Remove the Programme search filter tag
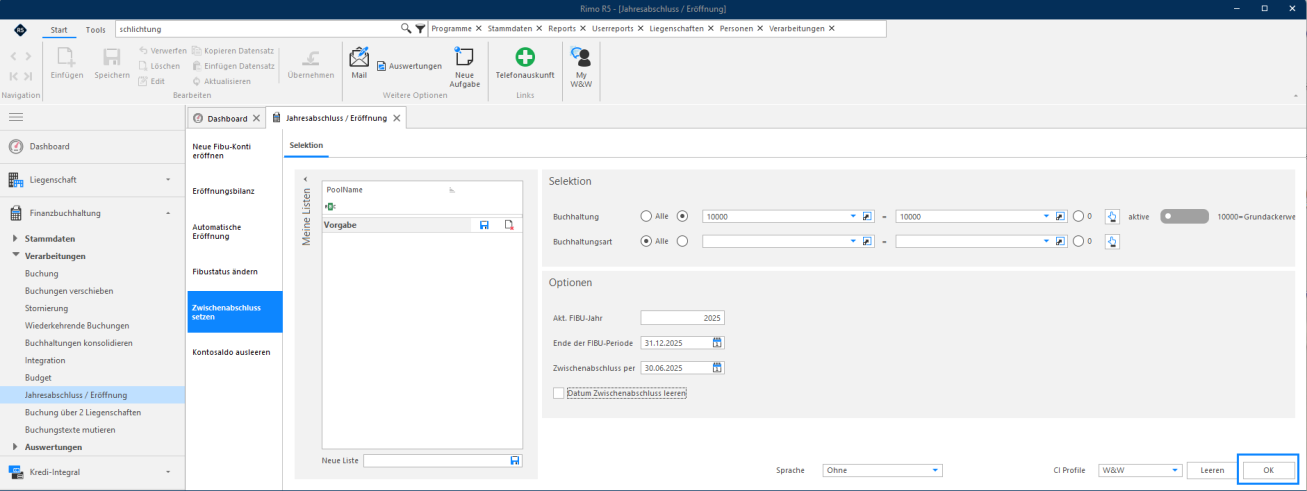 (478, 29)
